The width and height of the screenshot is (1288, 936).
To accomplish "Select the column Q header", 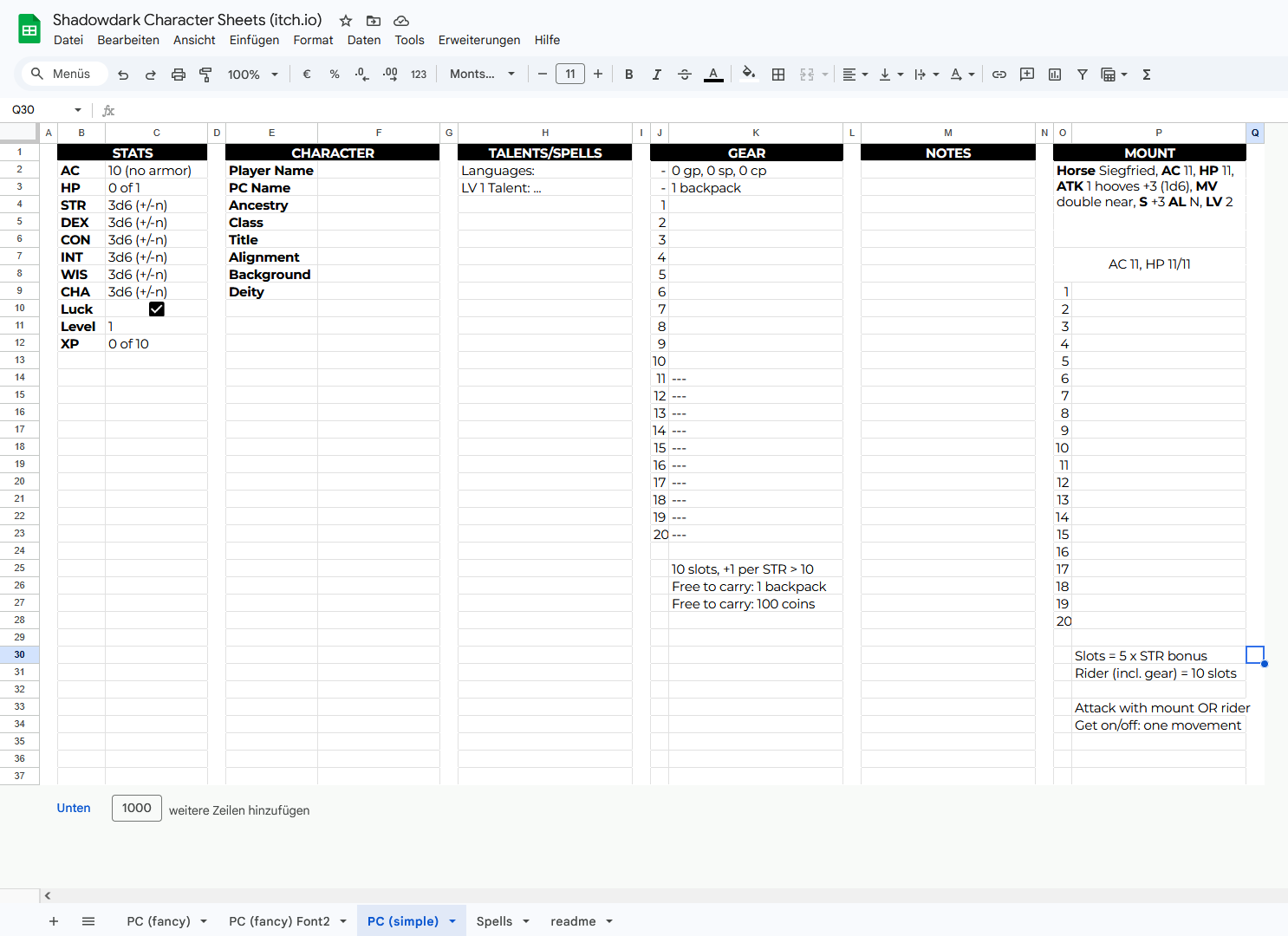I will pyautogui.click(x=1254, y=133).
